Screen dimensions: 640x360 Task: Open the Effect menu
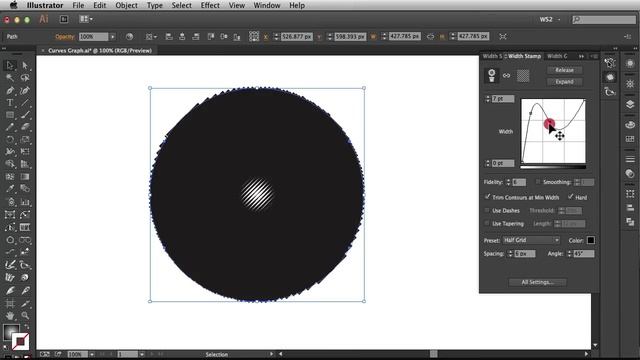(210, 5)
